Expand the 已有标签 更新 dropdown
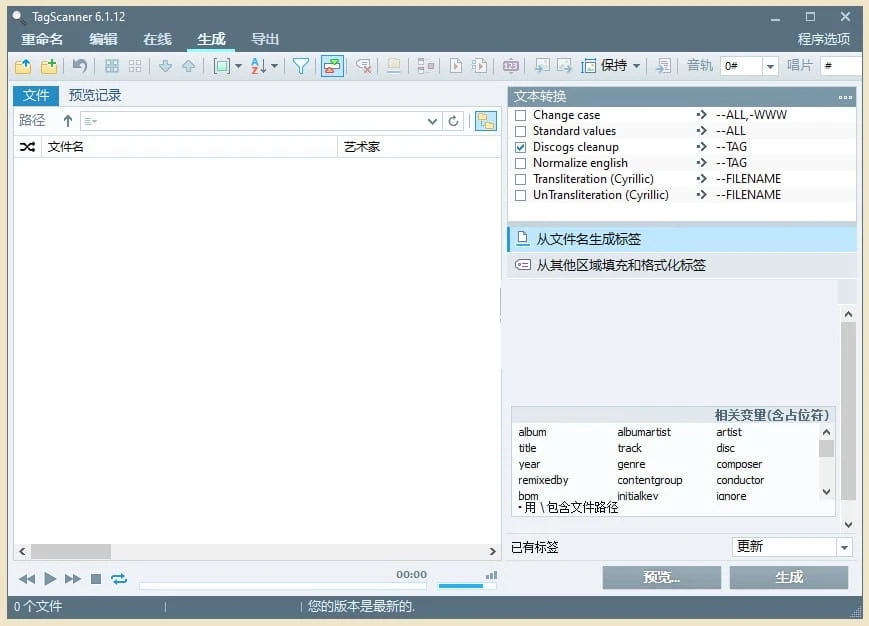 844,547
